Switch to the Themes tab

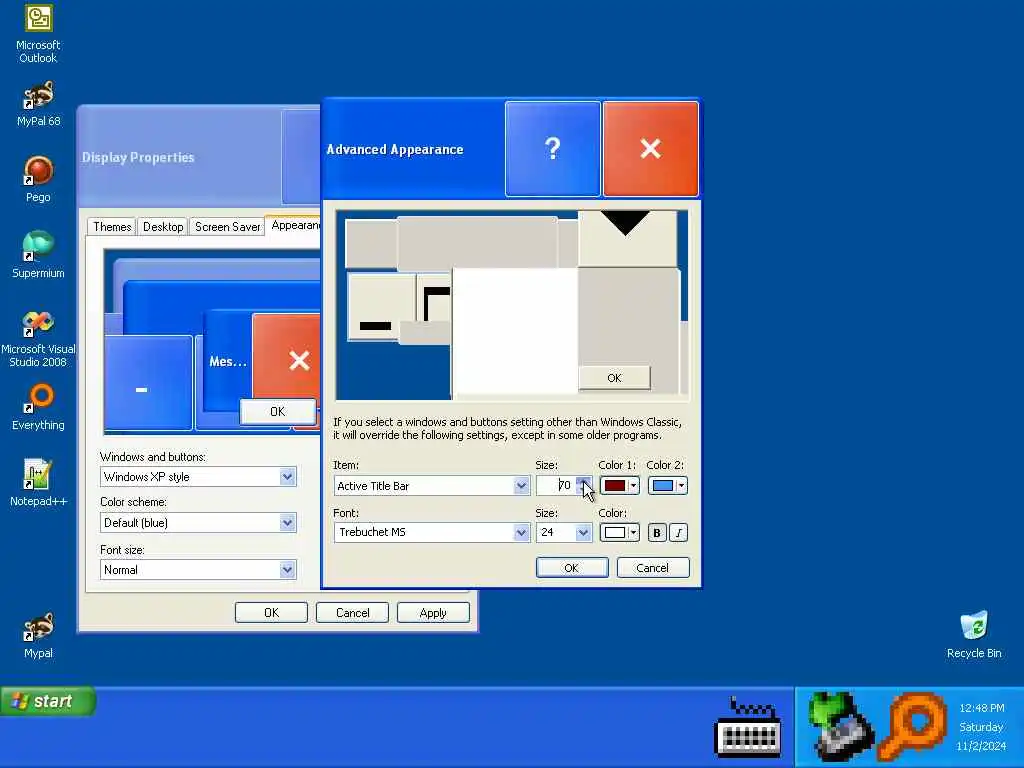coord(112,227)
